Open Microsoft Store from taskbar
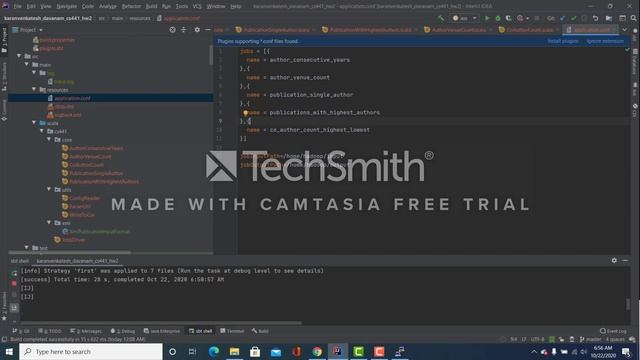 [x=255, y=351]
